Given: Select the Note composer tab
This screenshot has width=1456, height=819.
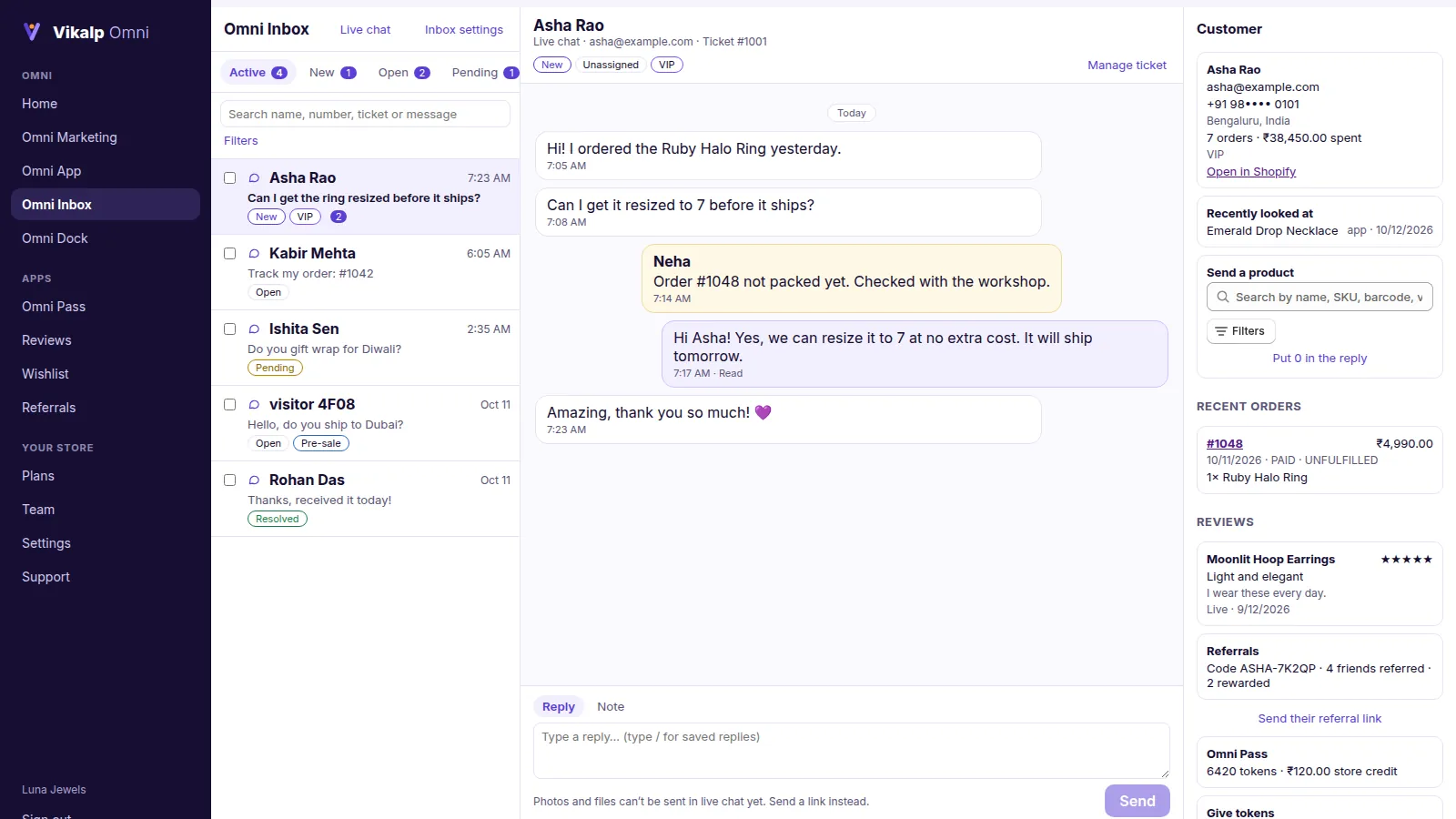Looking at the screenshot, I should 611,707.
